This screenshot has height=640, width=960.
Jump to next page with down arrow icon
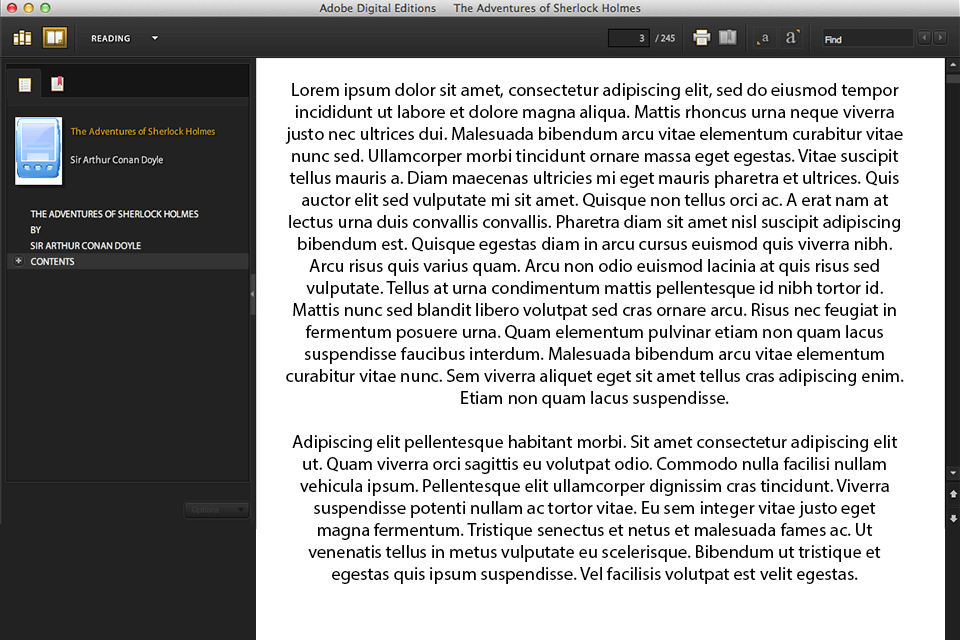click(x=953, y=518)
